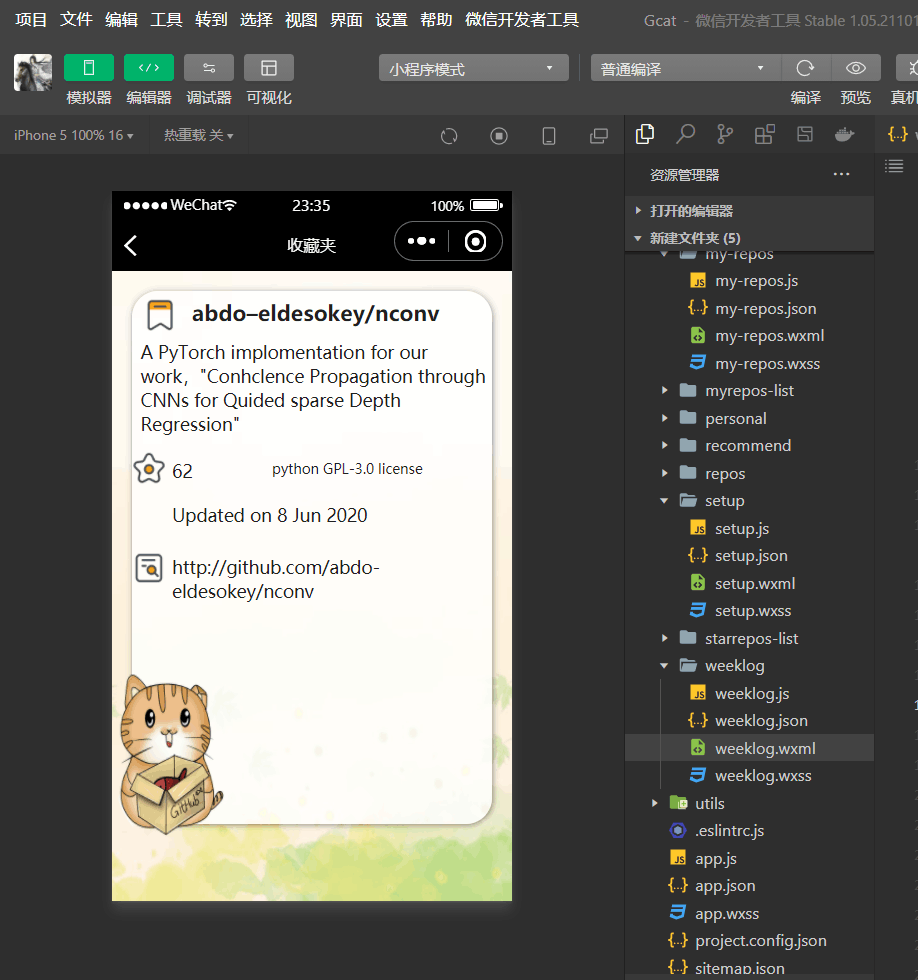
Task: Open the github.com/abdo-eldesokey/nconv link
Action: [276, 579]
